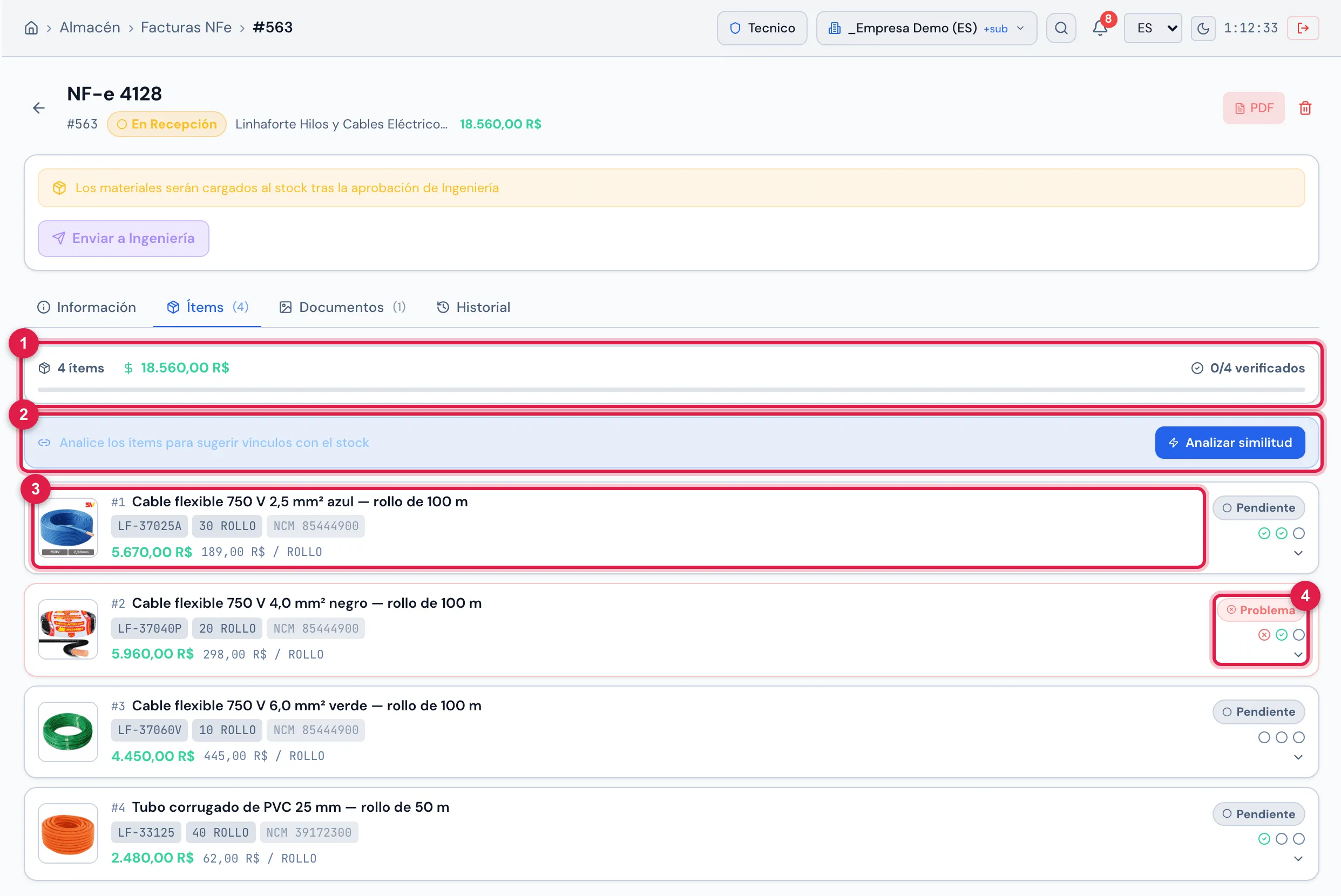Go back using the left arrow

pos(39,108)
